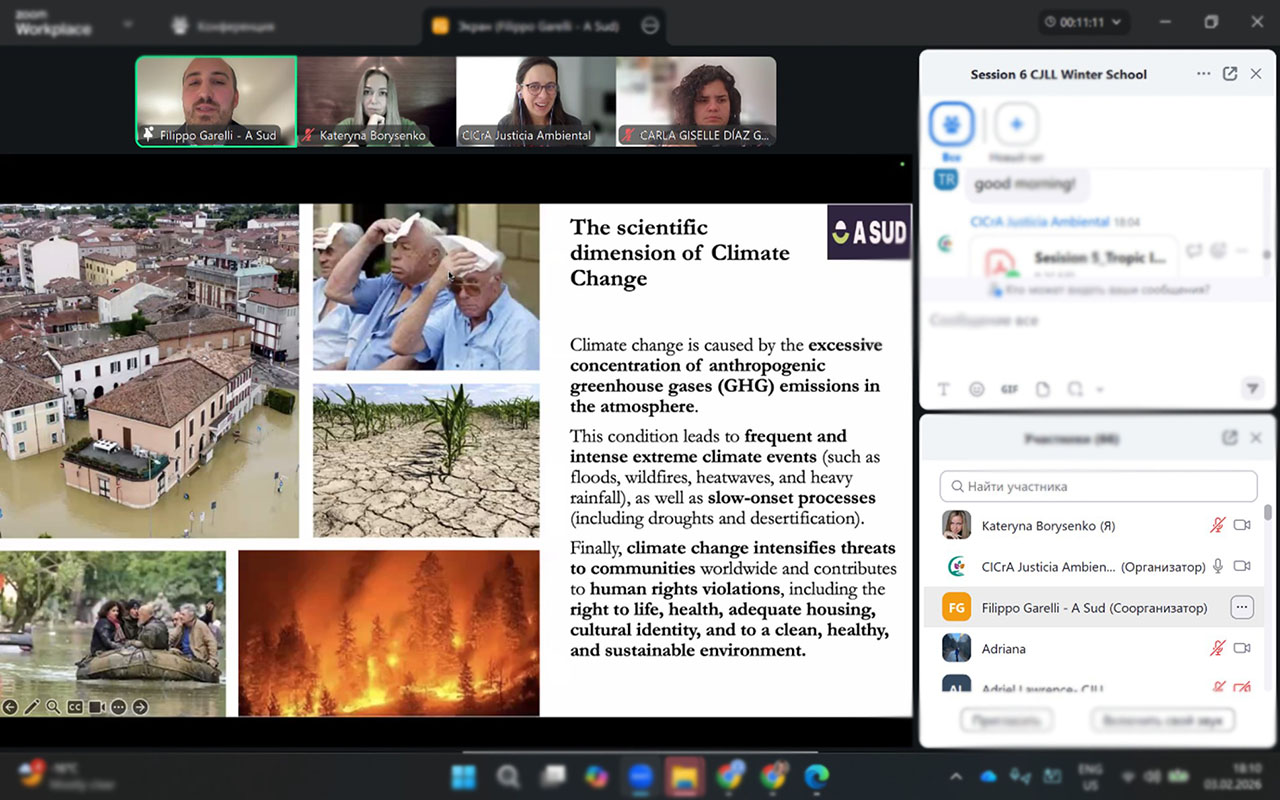Viewport: 1280px width, 800px height.
Task: Toggle Adriana's microphone icon
Action: coord(1217,648)
